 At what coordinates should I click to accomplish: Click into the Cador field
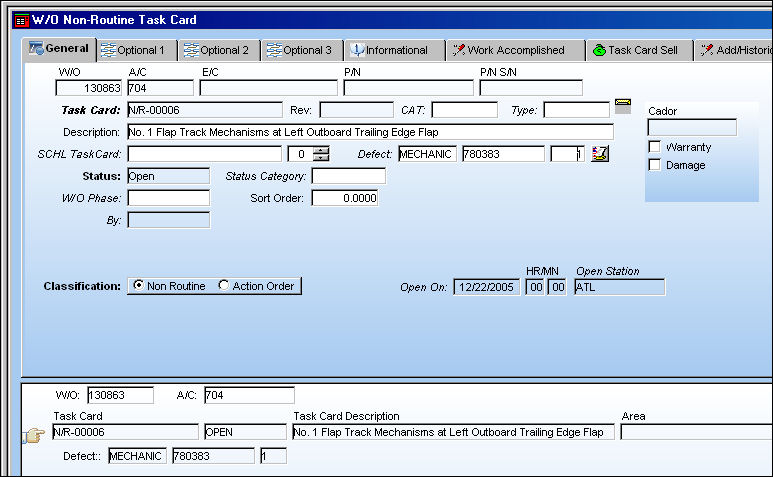[x=692, y=128]
